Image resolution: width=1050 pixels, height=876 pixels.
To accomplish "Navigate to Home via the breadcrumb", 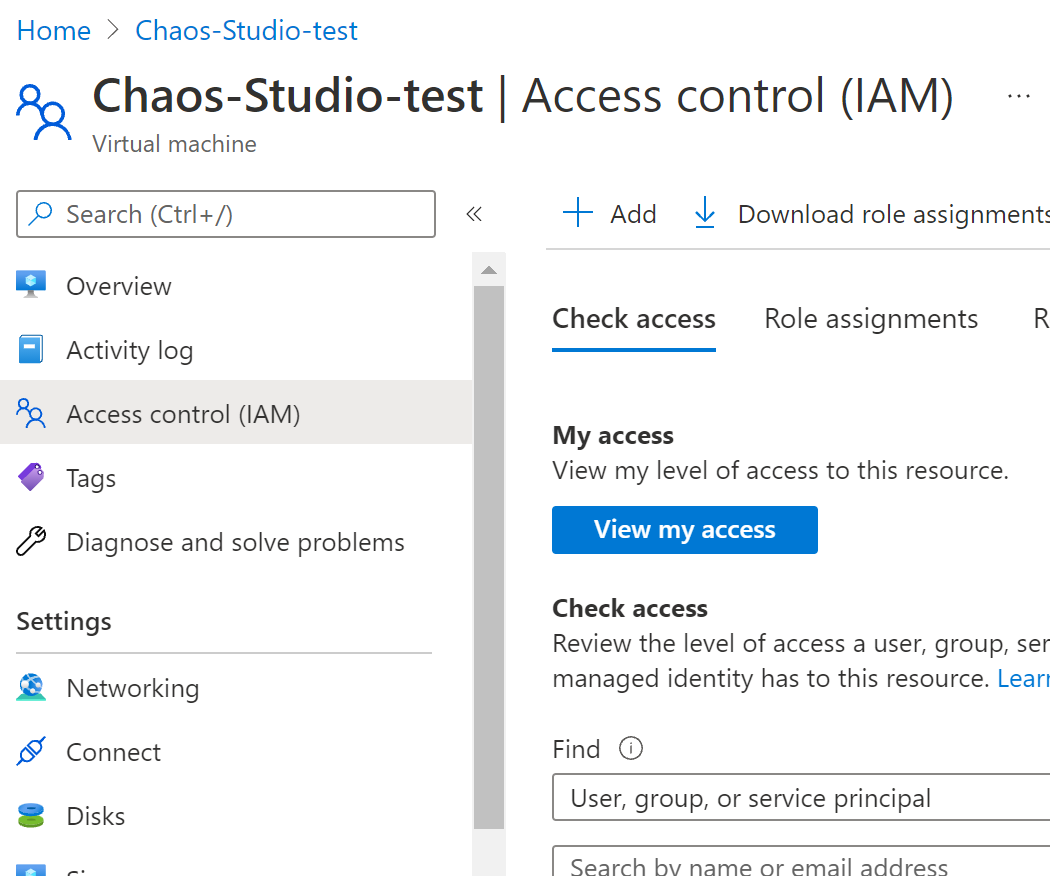I will [x=53, y=30].
